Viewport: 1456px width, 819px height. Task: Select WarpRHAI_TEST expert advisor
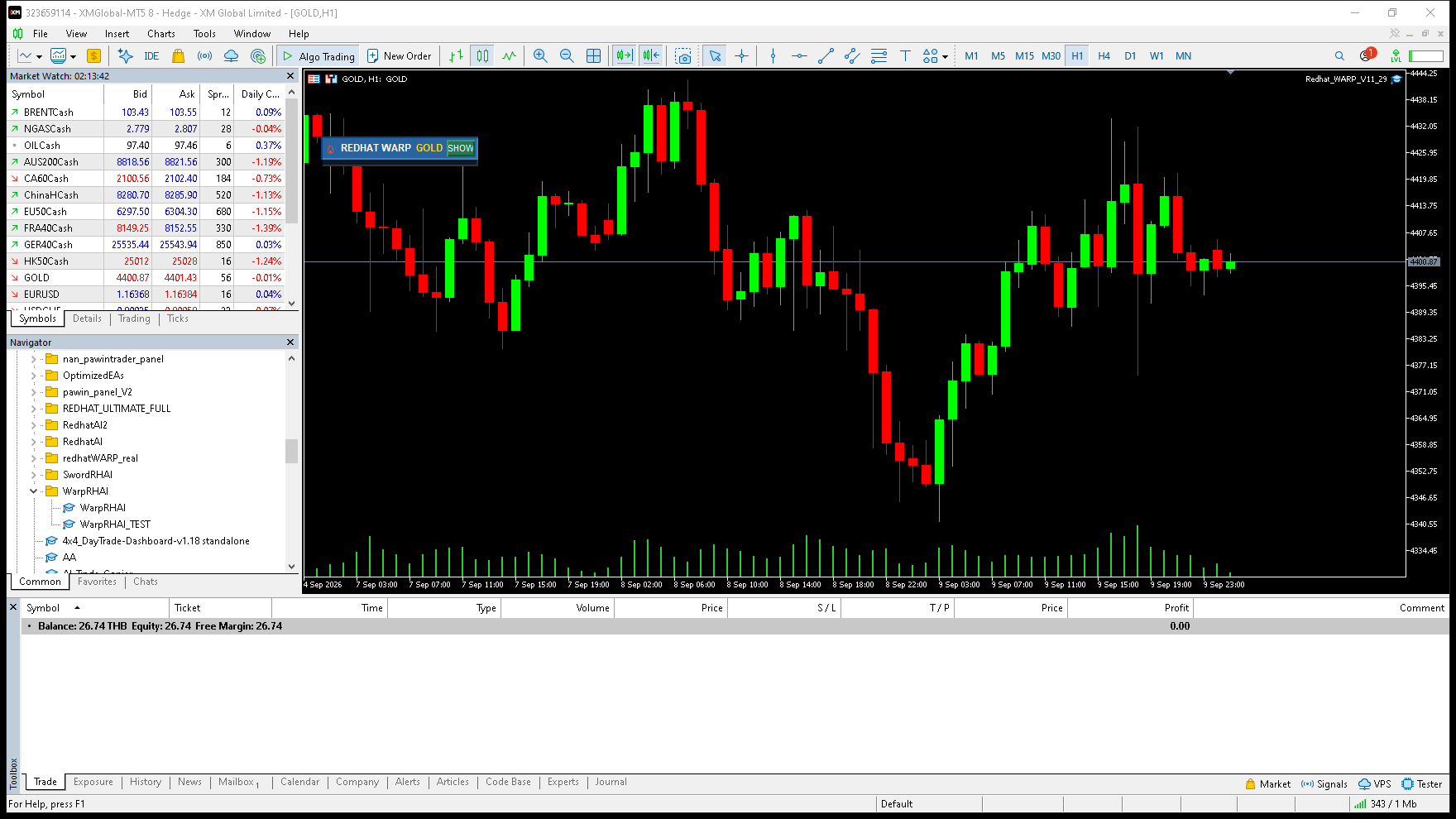115,524
